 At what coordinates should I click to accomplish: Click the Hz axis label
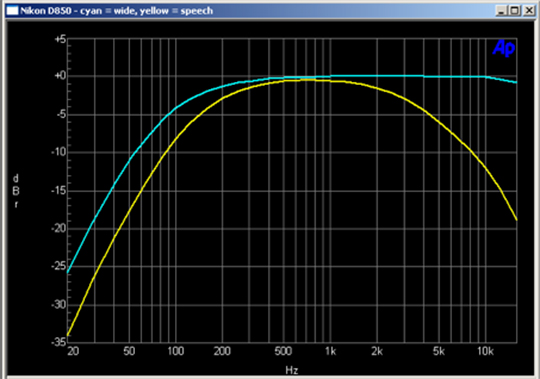pyautogui.click(x=292, y=370)
